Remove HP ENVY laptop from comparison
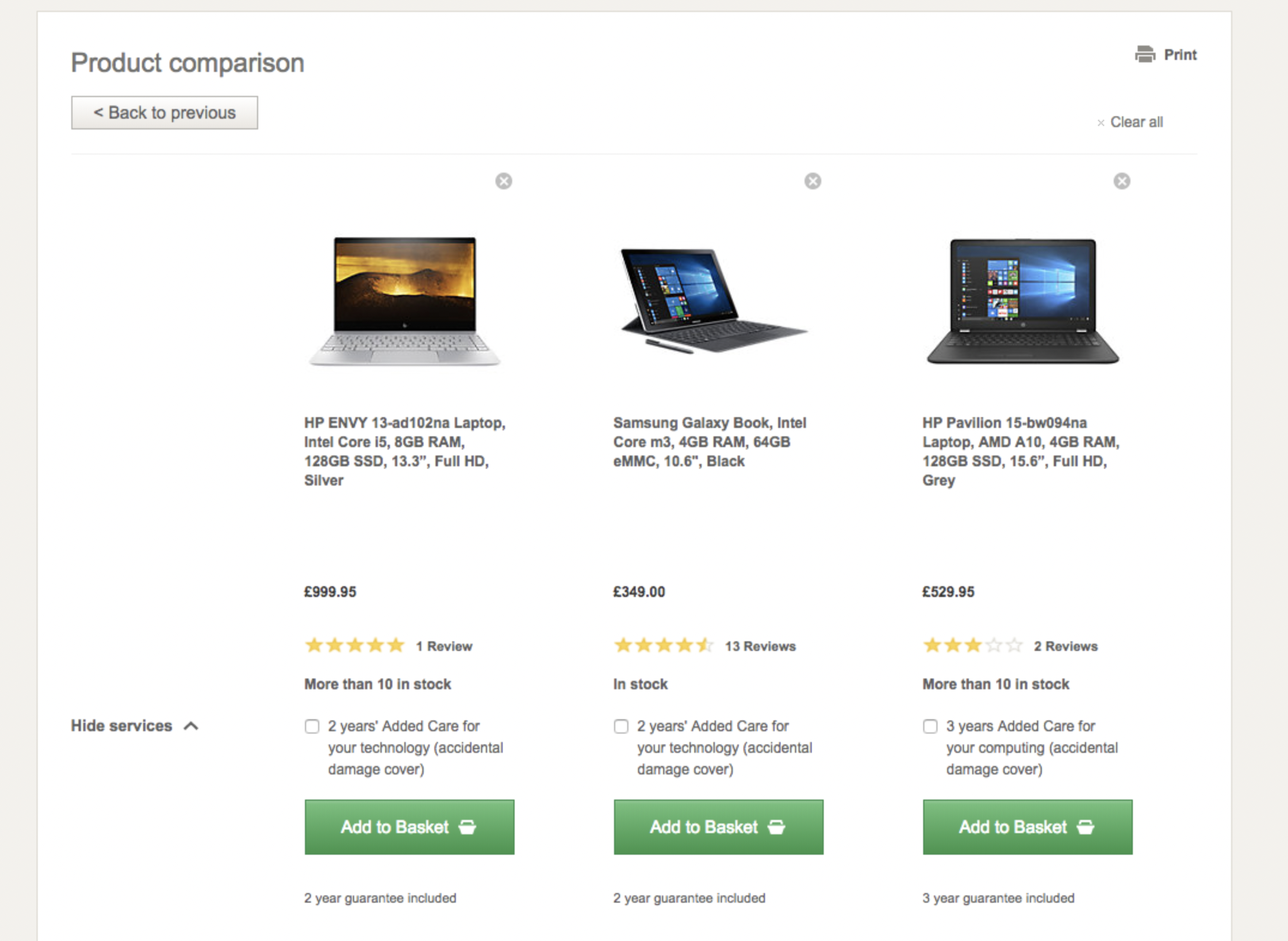1288x941 pixels. [504, 181]
